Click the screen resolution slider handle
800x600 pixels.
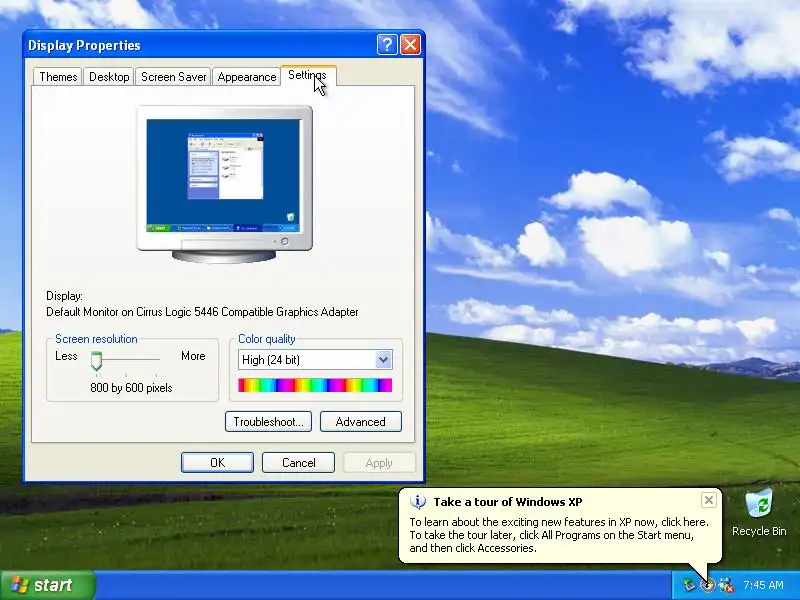tap(96, 360)
